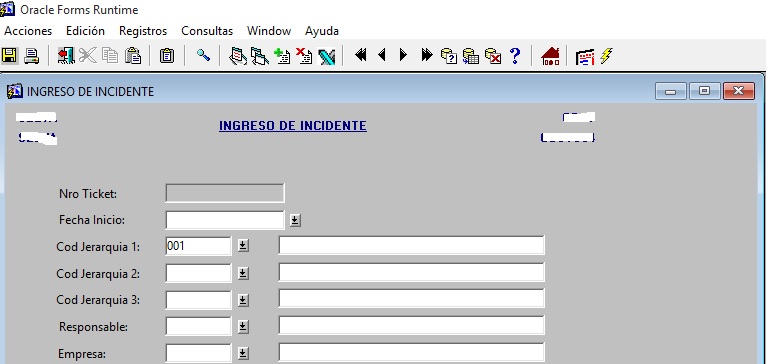Open the clipboard list icon
Screen dimensions: 766x364
click(x=167, y=56)
